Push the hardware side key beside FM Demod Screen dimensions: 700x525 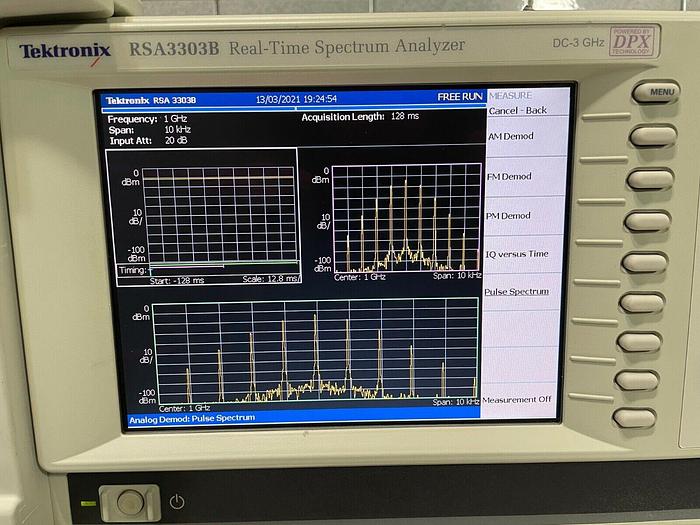point(650,179)
